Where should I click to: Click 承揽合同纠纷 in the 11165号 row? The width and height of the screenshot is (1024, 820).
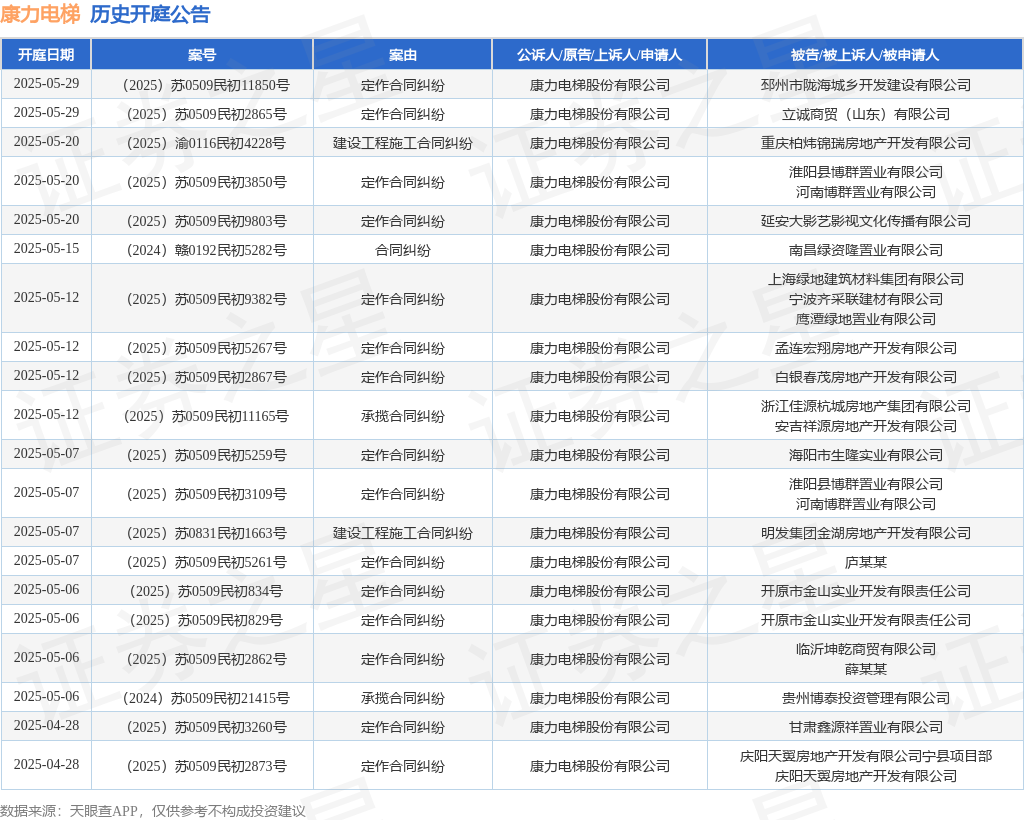[402, 416]
